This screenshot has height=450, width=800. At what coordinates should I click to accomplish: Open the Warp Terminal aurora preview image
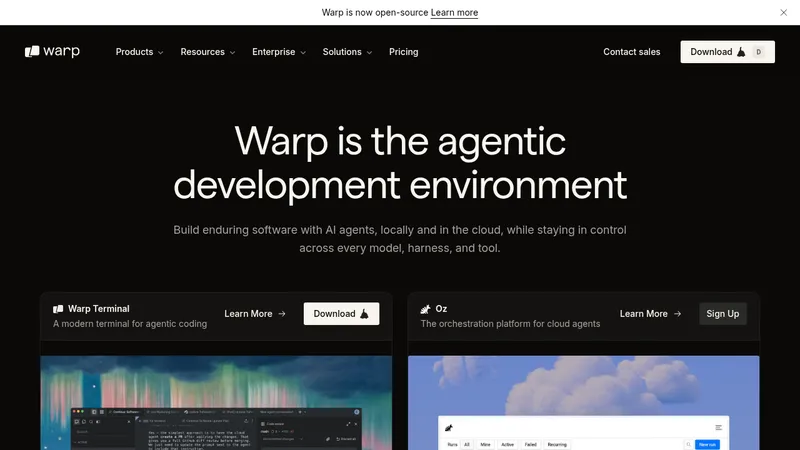216,403
